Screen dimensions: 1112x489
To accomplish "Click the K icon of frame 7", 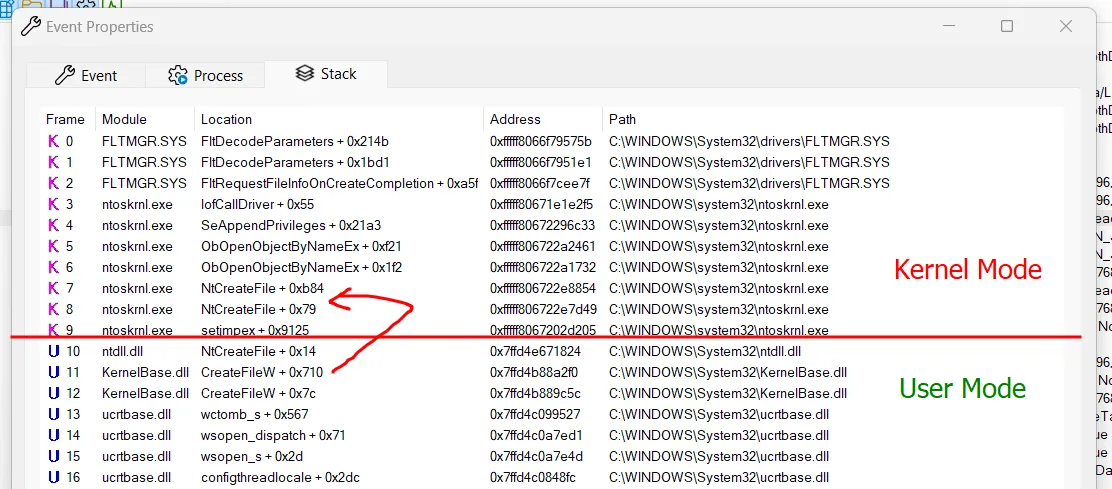I will point(54,288).
